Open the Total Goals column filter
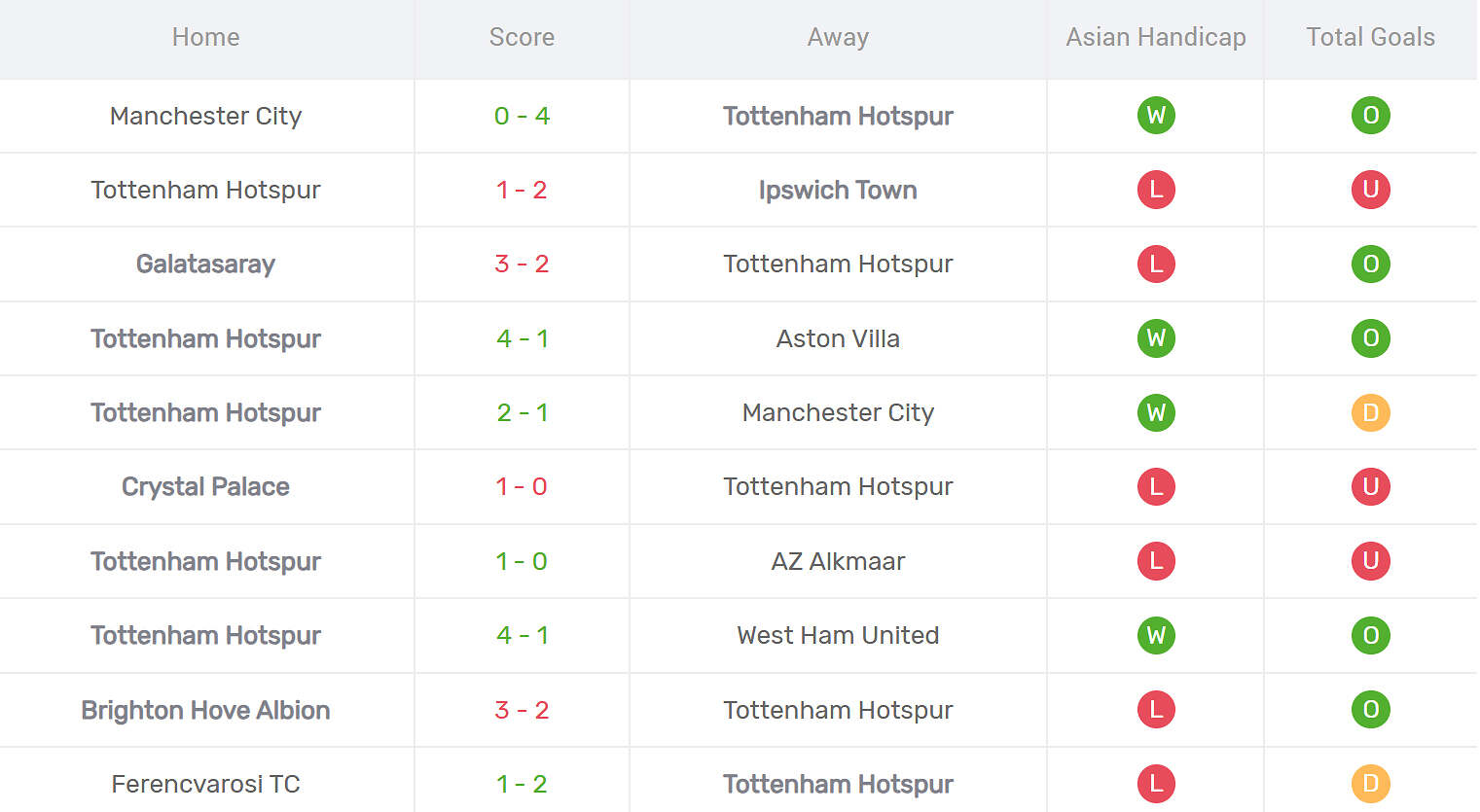The height and width of the screenshot is (812, 1480). coord(1370,37)
